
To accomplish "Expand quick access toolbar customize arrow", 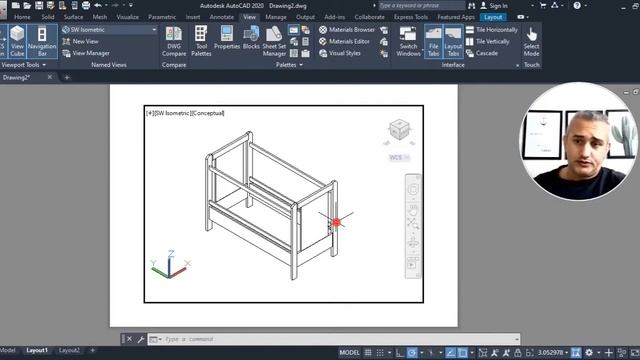I will (x=131, y=5).
